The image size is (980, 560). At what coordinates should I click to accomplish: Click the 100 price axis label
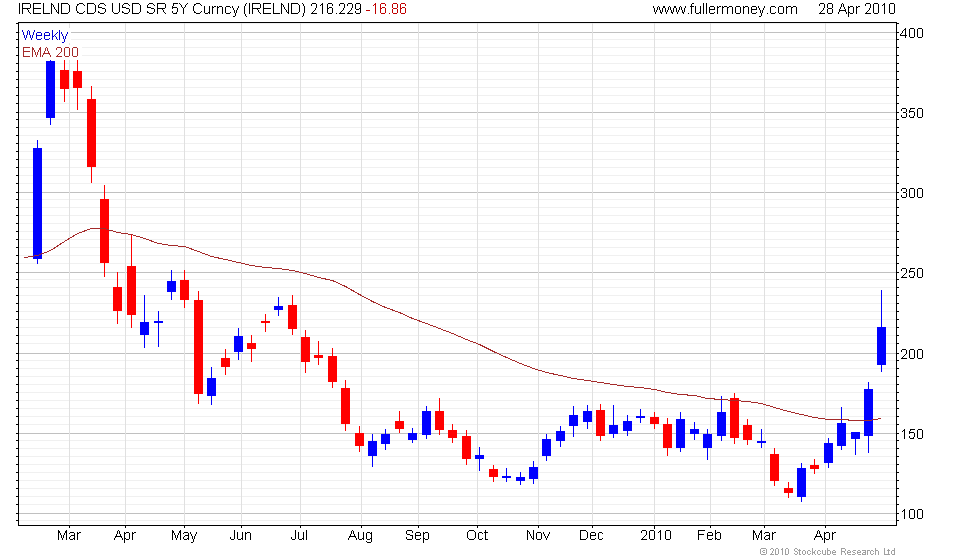point(912,514)
